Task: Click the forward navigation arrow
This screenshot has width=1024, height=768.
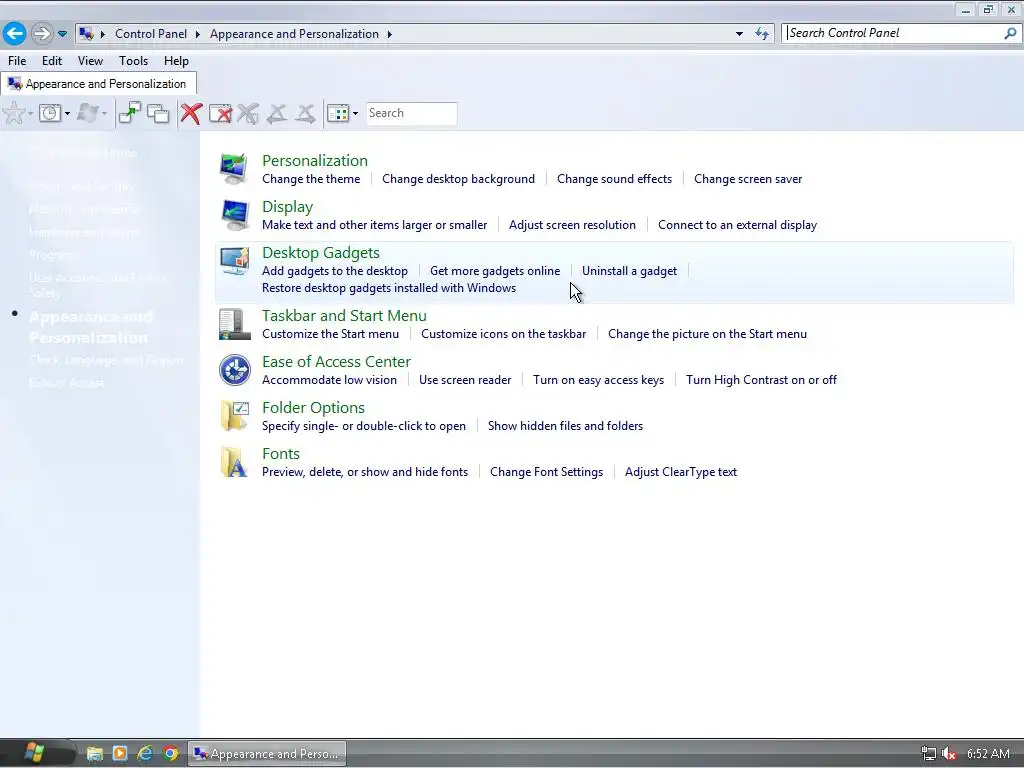Action: coord(42,33)
